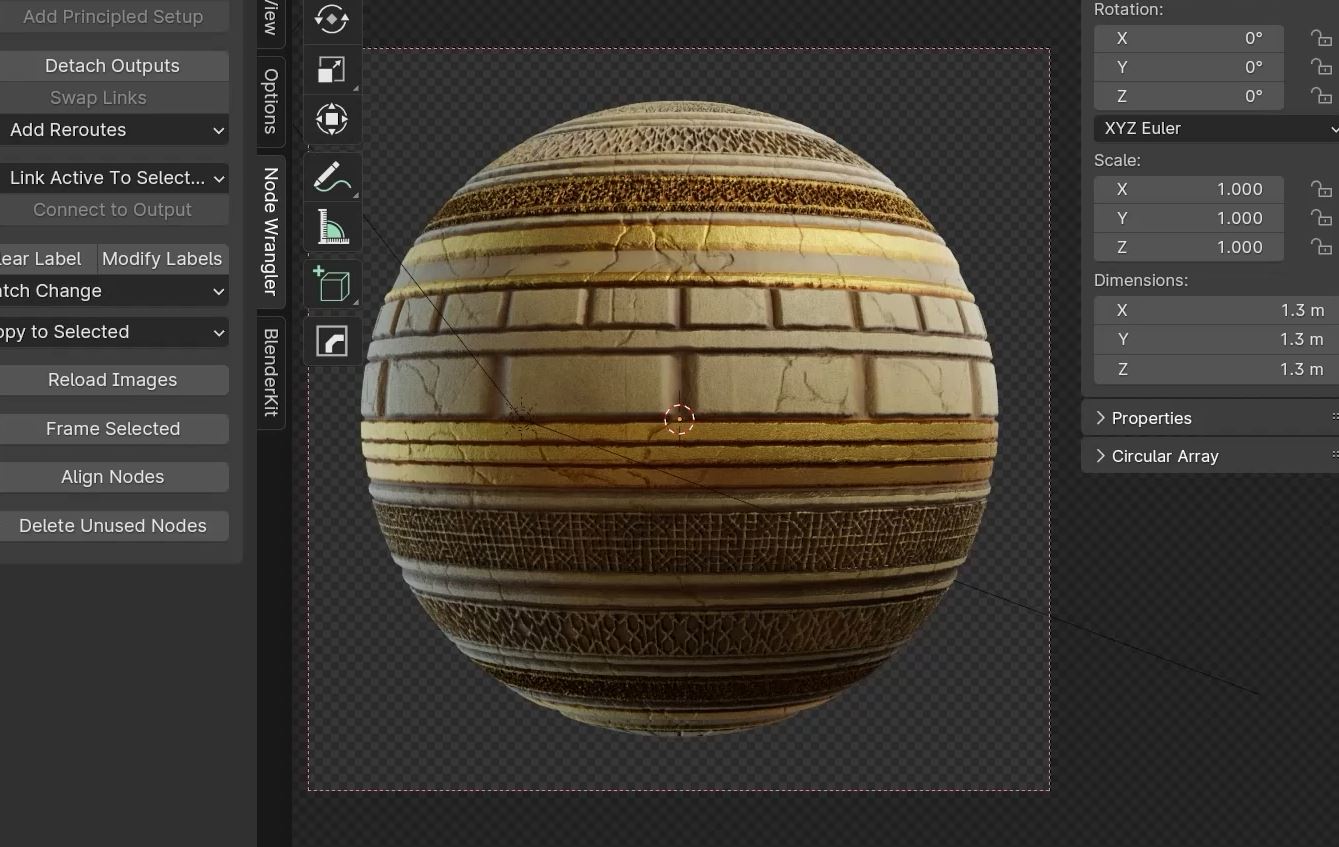Select the Add Cube tool
Image resolution: width=1339 pixels, height=847 pixels.
331,285
